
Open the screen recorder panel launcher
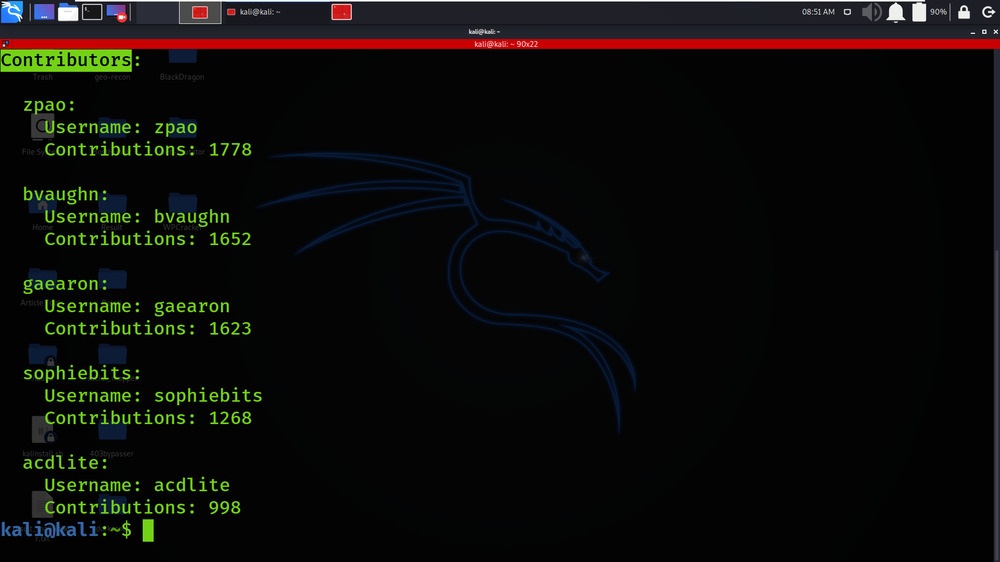coord(117,12)
